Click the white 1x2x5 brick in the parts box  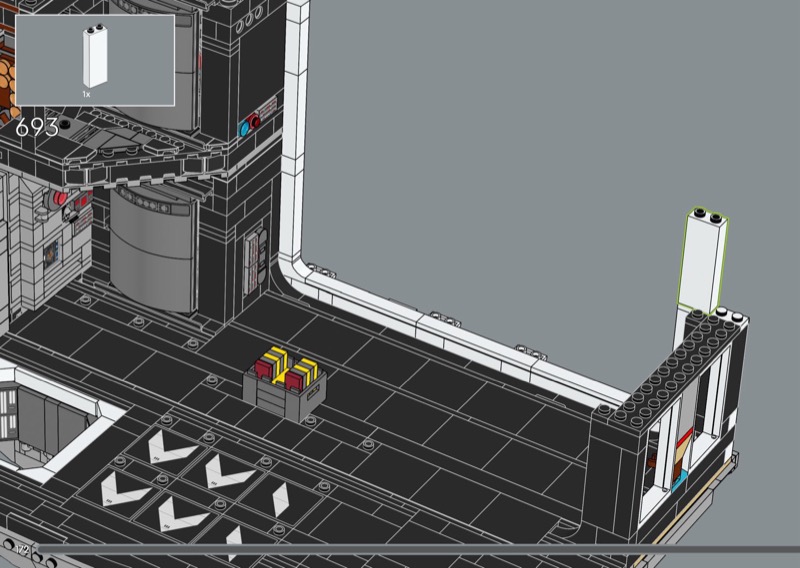(x=95, y=56)
